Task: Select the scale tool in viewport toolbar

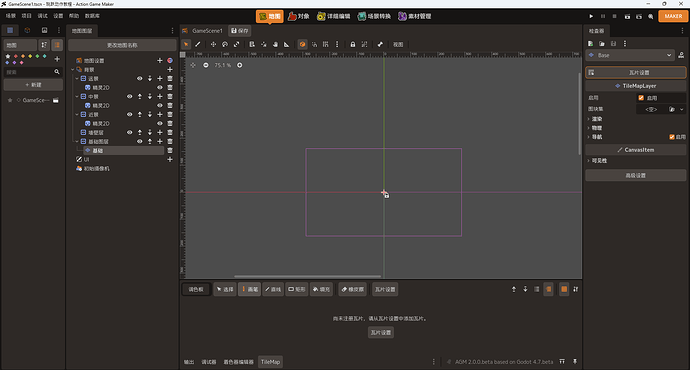Action: pyautogui.click(x=236, y=44)
